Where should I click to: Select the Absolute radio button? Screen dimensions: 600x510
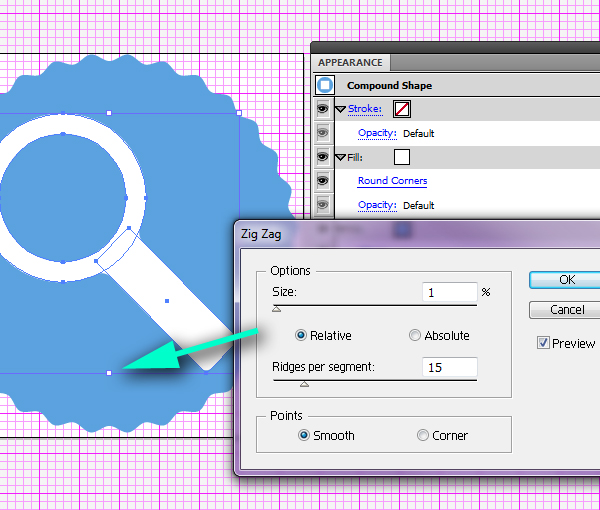(x=415, y=335)
